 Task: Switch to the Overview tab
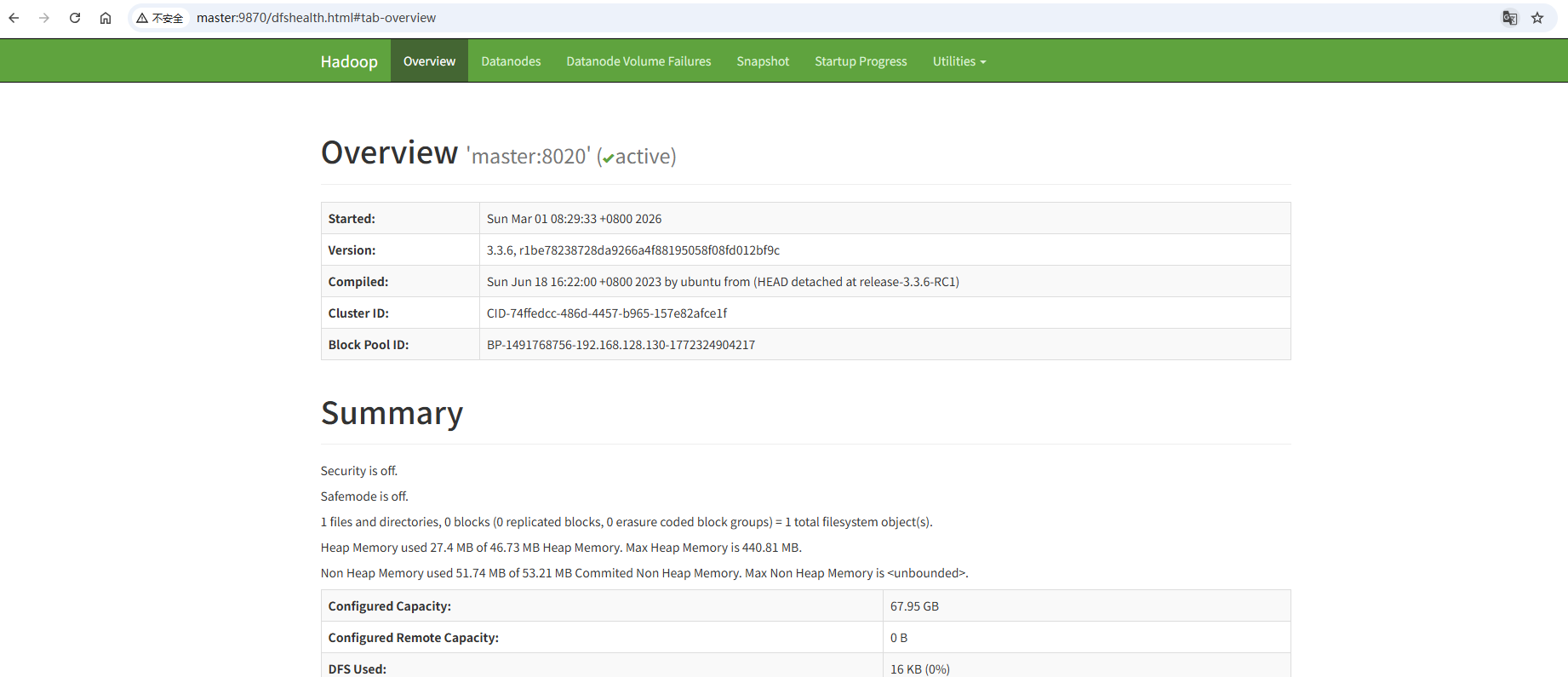(429, 61)
